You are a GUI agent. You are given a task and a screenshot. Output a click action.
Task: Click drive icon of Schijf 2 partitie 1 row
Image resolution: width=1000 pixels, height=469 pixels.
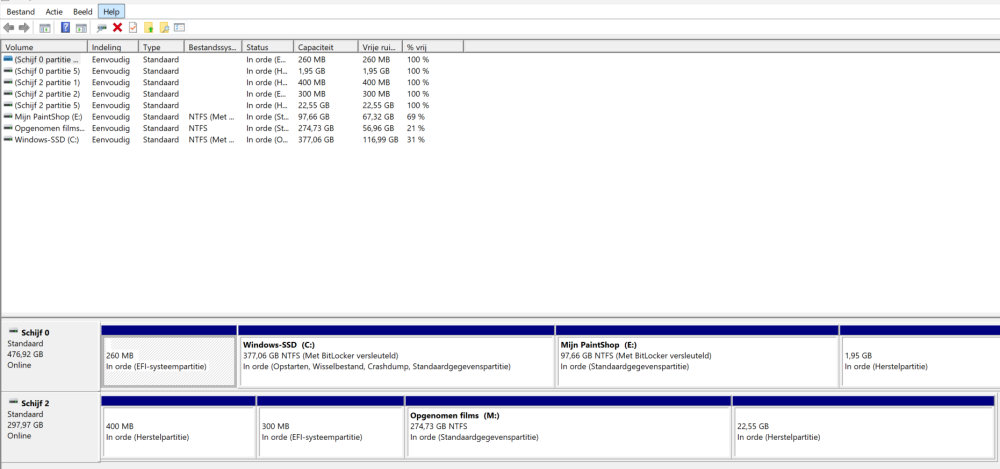(8, 82)
